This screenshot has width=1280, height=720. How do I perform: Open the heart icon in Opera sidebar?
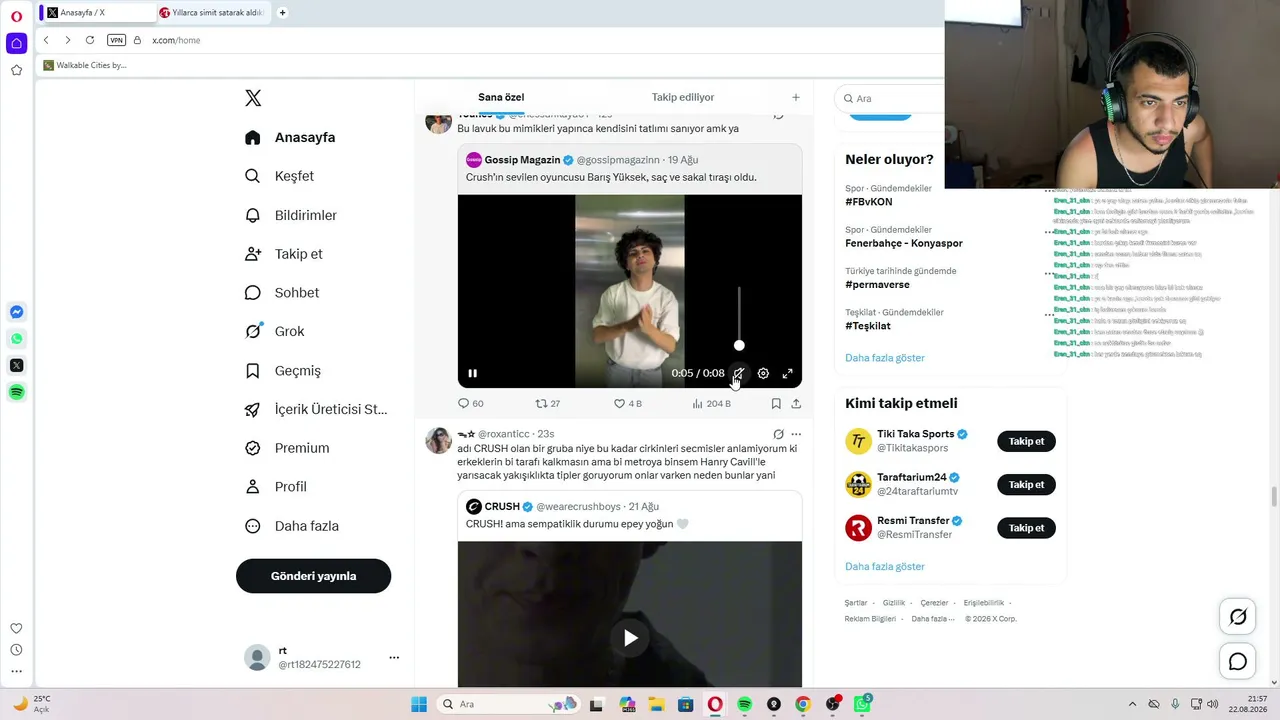tap(16, 628)
